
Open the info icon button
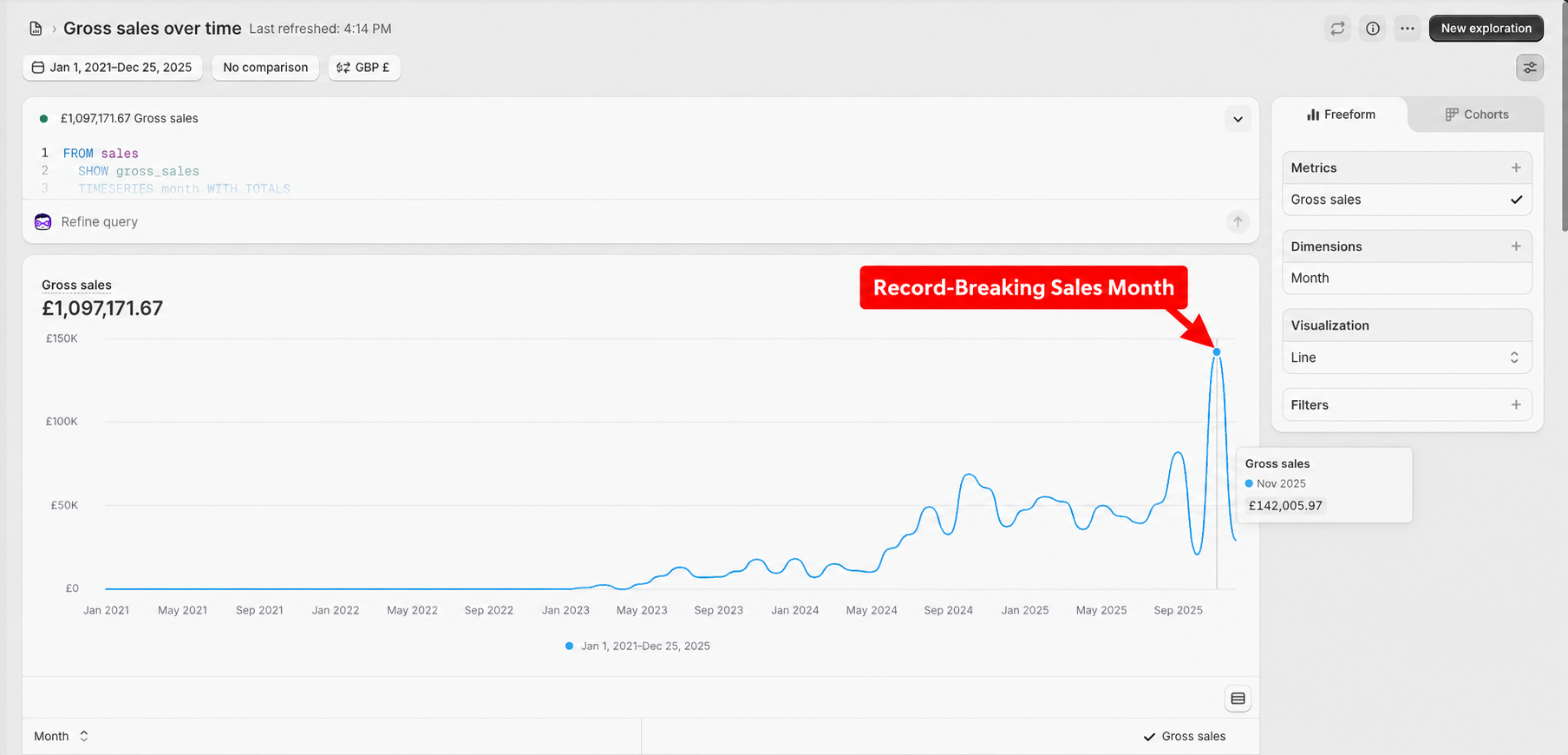click(x=1373, y=29)
